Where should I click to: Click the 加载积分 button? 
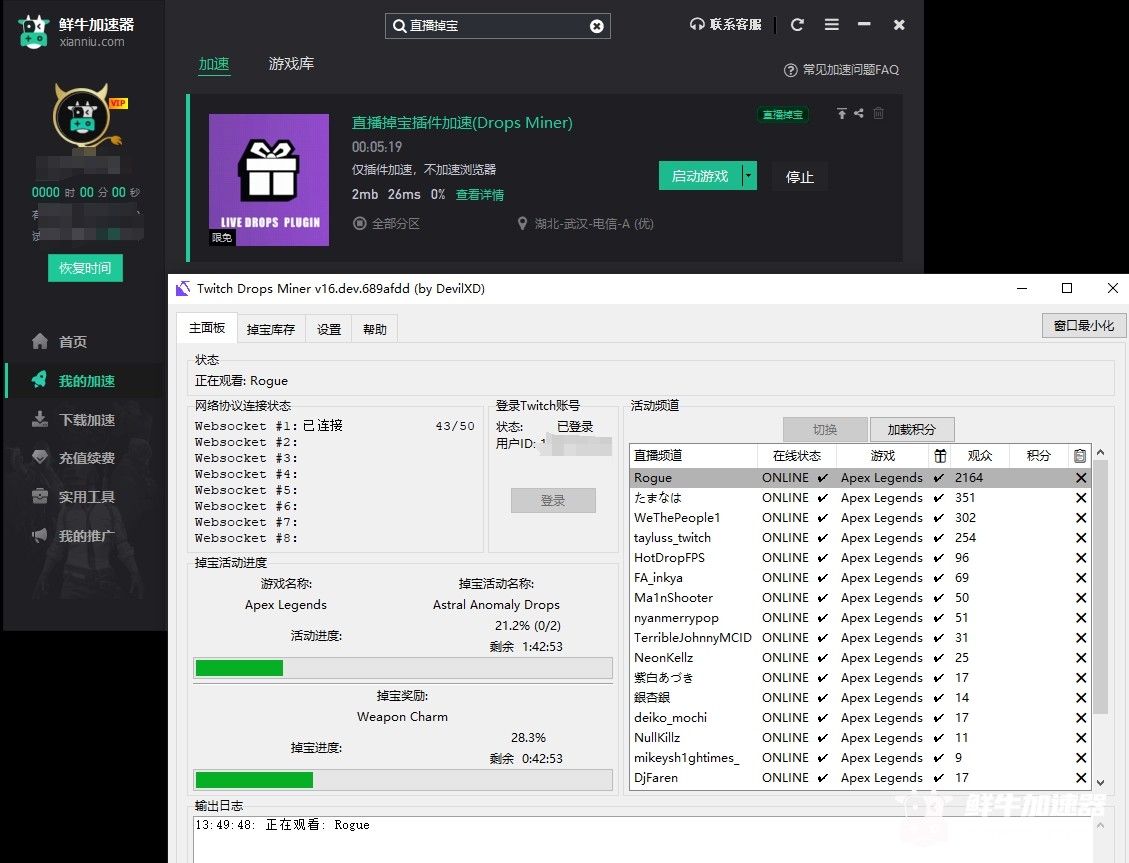[912, 430]
